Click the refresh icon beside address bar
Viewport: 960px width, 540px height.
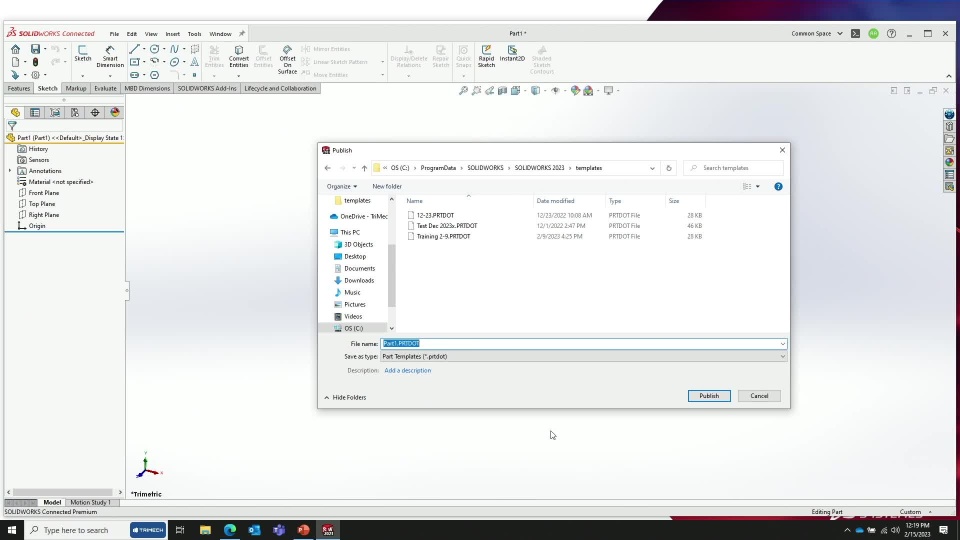(669, 168)
